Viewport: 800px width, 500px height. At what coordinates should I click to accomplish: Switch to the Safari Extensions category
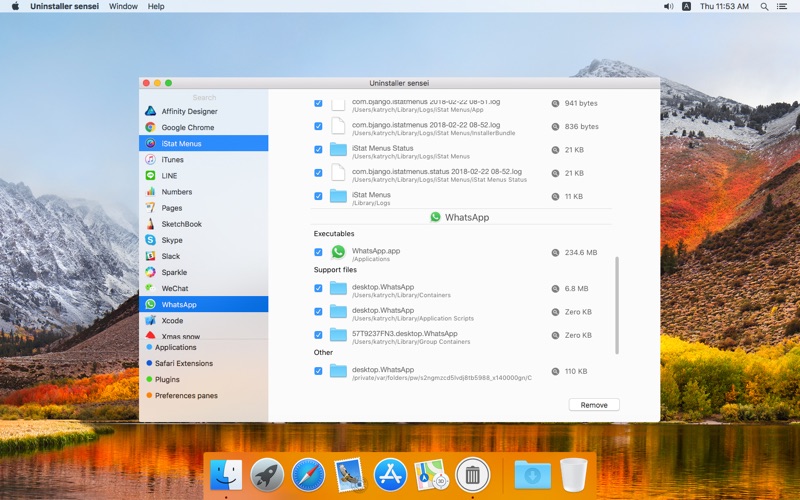click(183, 363)
